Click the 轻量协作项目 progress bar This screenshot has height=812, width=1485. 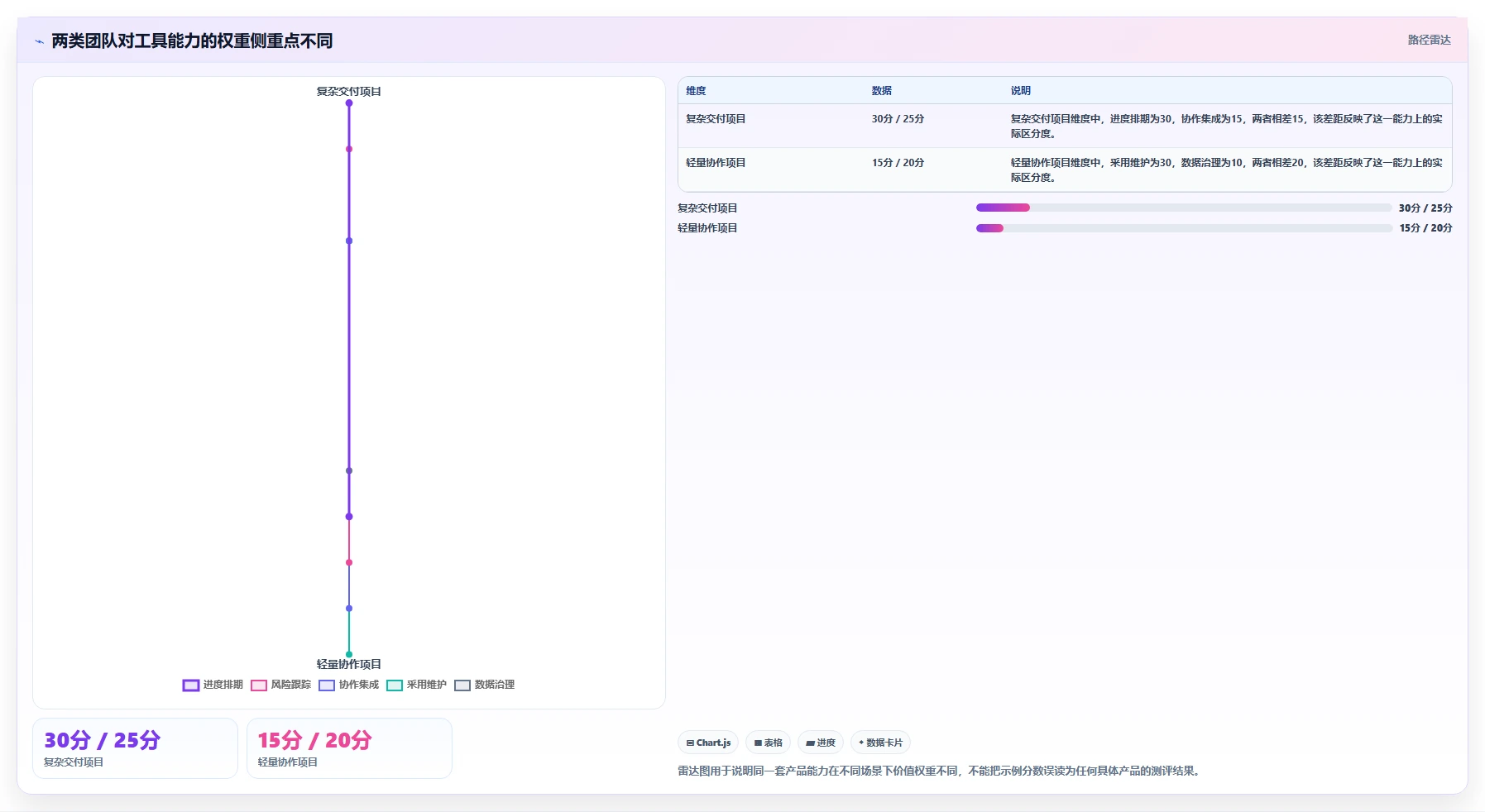[1184, 228]
